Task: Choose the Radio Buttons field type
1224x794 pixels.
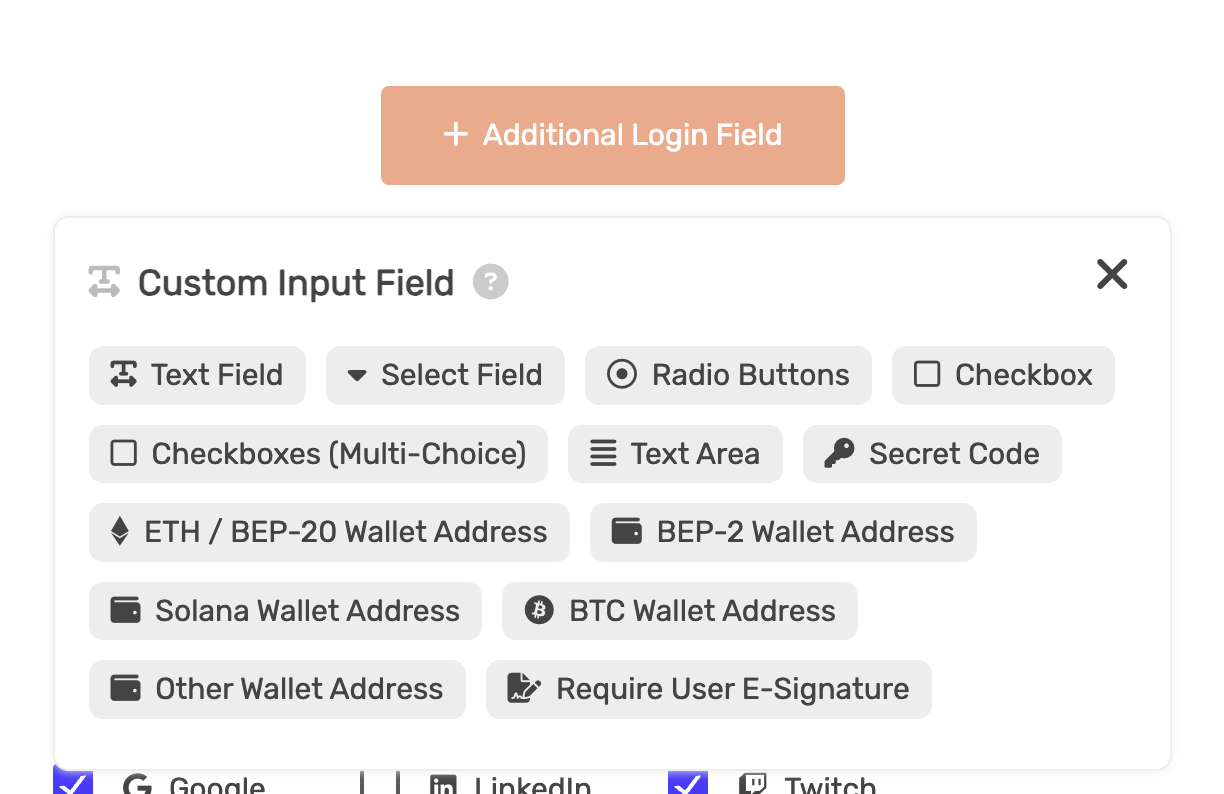Action: [728, 375]
